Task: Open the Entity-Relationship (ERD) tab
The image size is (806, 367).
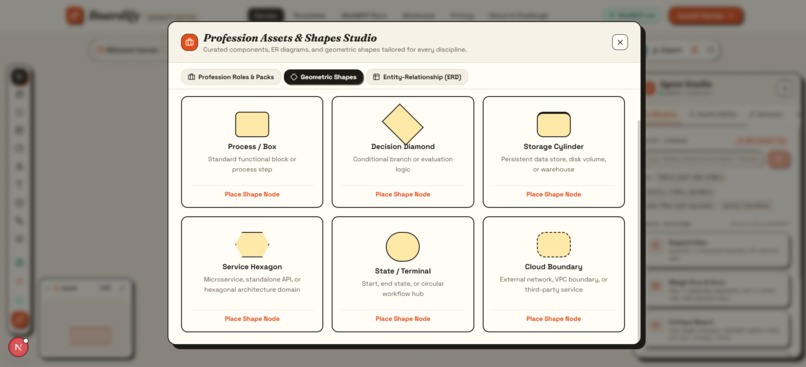Action: coord(417,77)
